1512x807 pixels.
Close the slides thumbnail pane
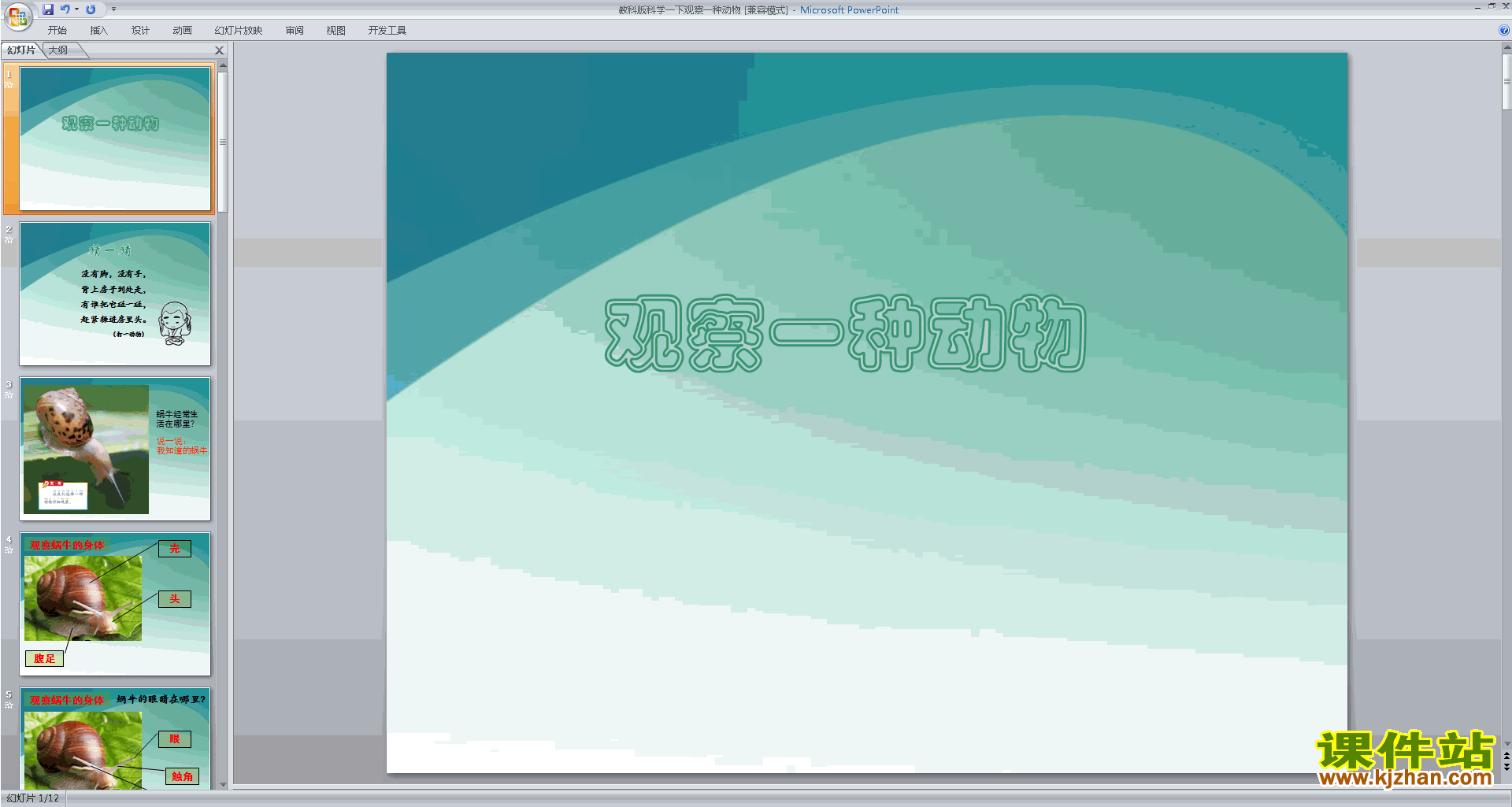click(x=220, y=50)
